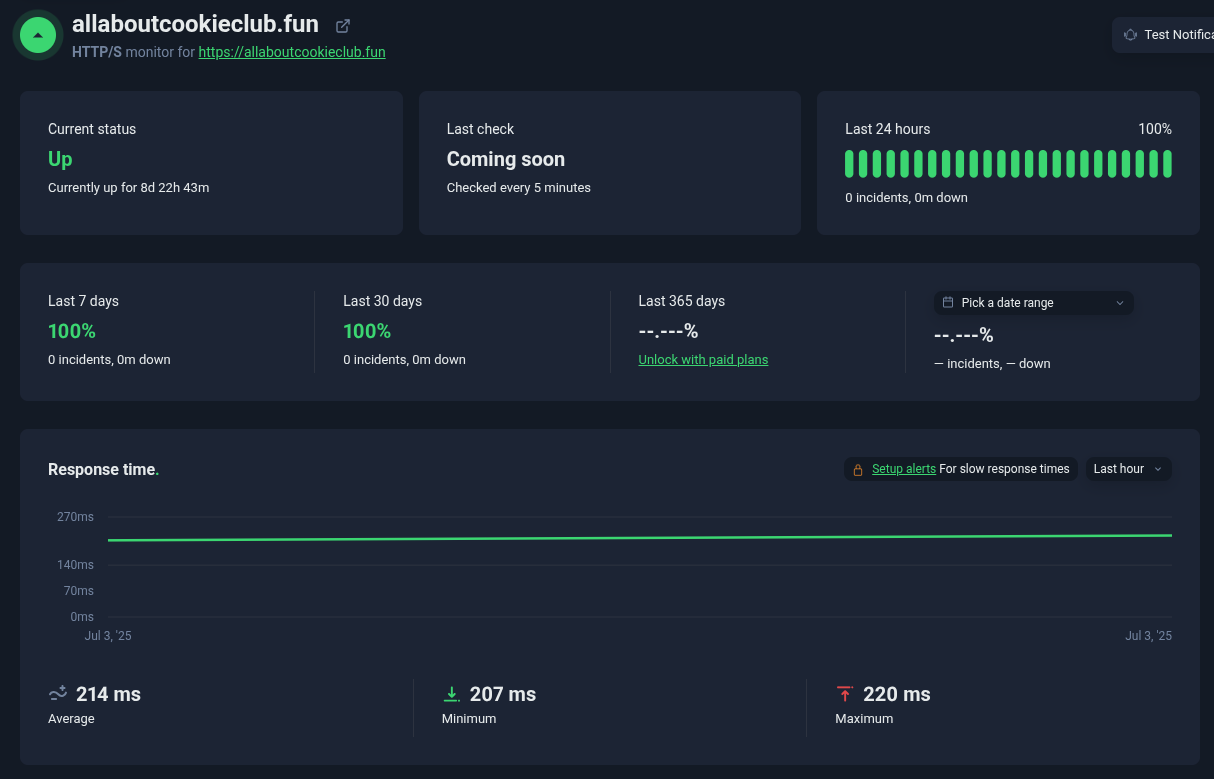Click the green up-status circle icon
The width and height of the screenshot is (1214, 779).
click(38, 35)
